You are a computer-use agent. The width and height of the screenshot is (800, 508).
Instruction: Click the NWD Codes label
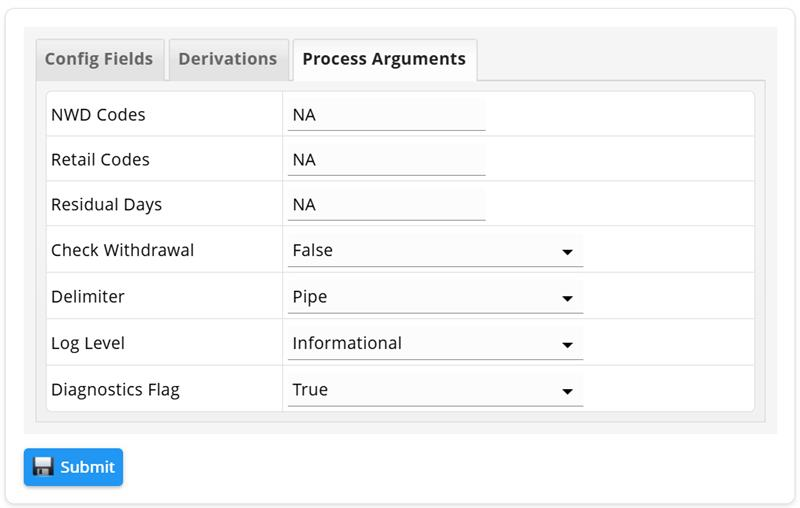click(98, 115)
